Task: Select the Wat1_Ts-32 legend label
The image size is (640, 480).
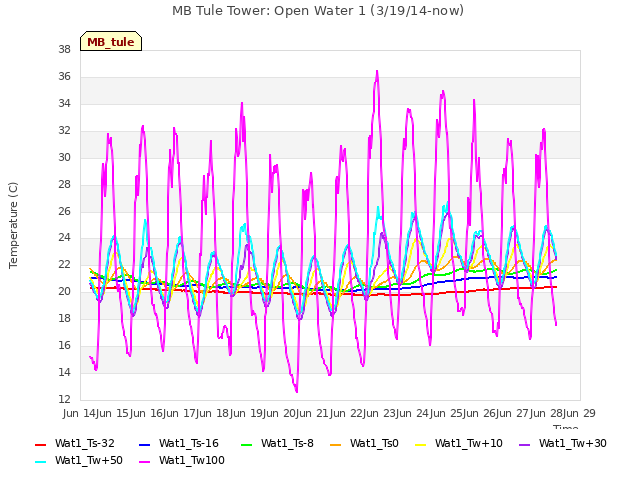Action: [85, 443]
